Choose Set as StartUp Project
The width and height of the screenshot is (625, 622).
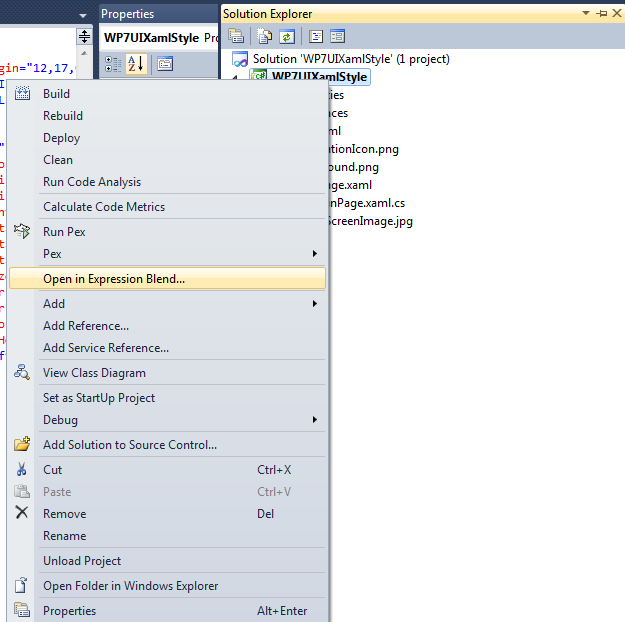point(167,398)
